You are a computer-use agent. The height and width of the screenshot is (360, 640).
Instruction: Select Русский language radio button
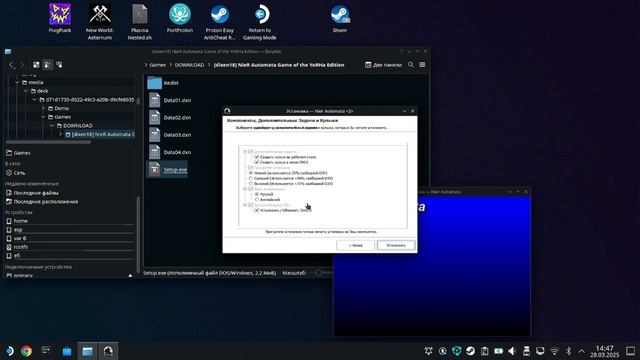(x=256, y=194)
